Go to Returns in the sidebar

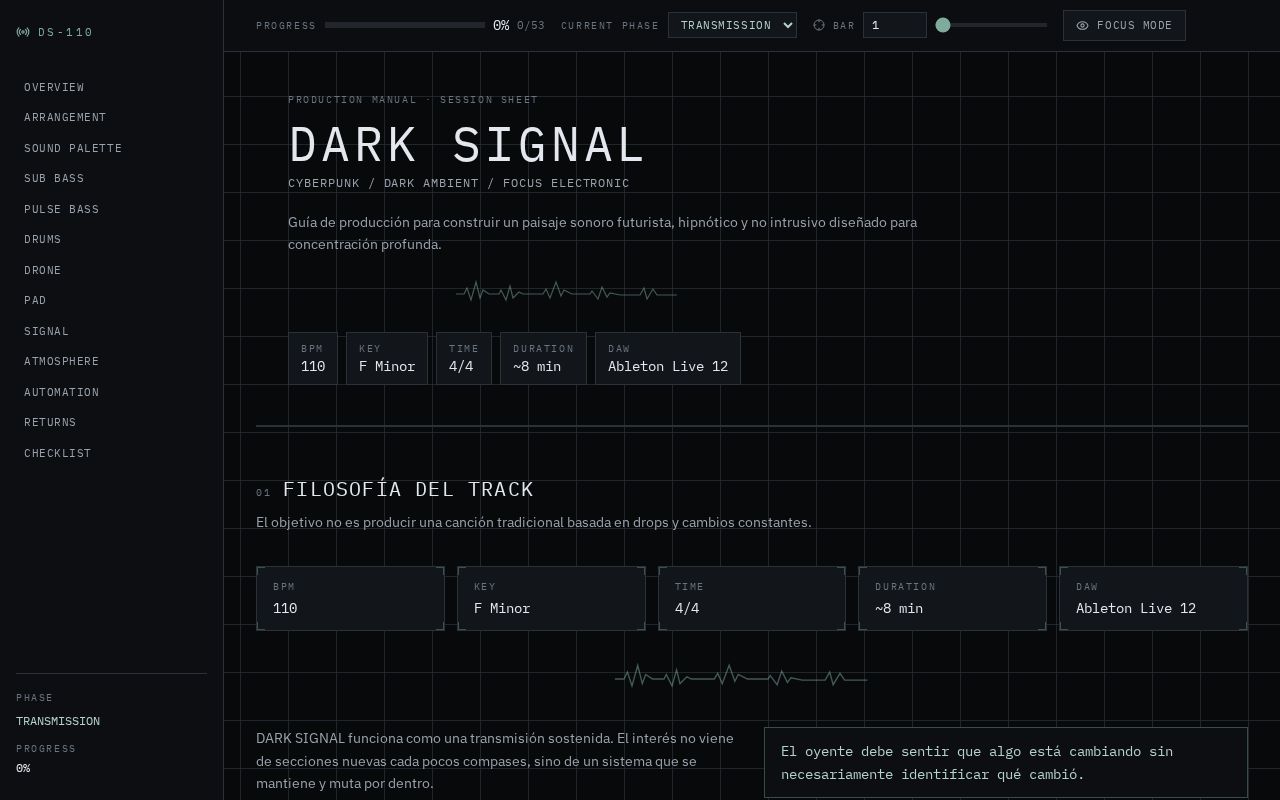pyautogui.click(x=50, y=422)
